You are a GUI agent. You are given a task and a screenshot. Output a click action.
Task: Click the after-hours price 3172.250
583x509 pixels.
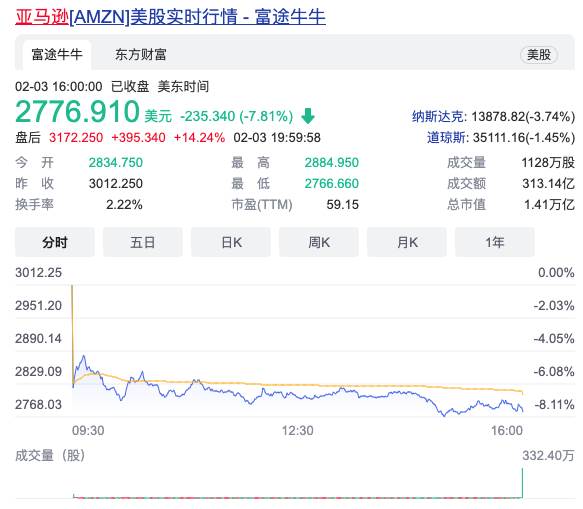click(x=76, y=138)
